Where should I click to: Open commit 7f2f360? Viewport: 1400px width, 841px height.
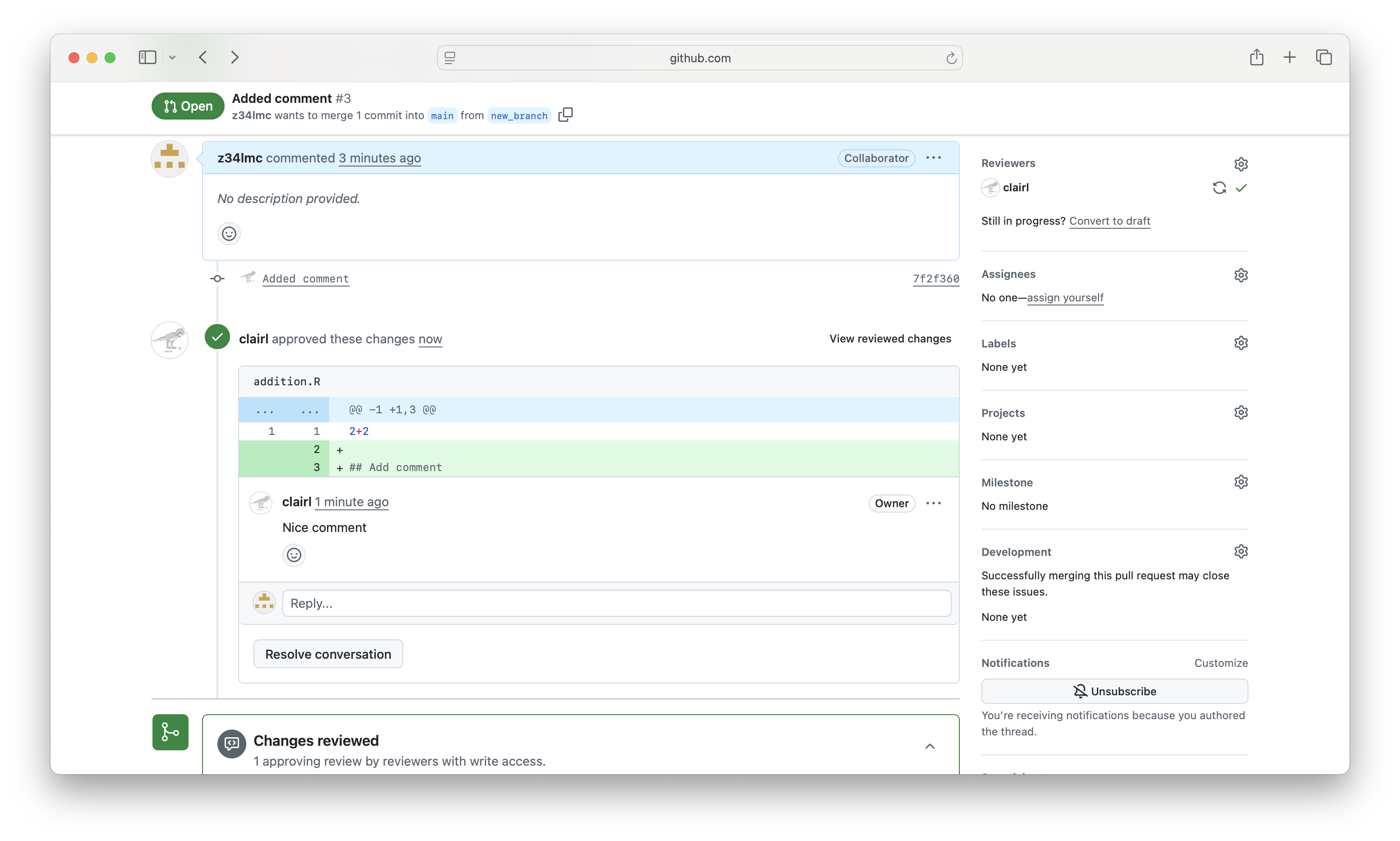tap(935, 279)
